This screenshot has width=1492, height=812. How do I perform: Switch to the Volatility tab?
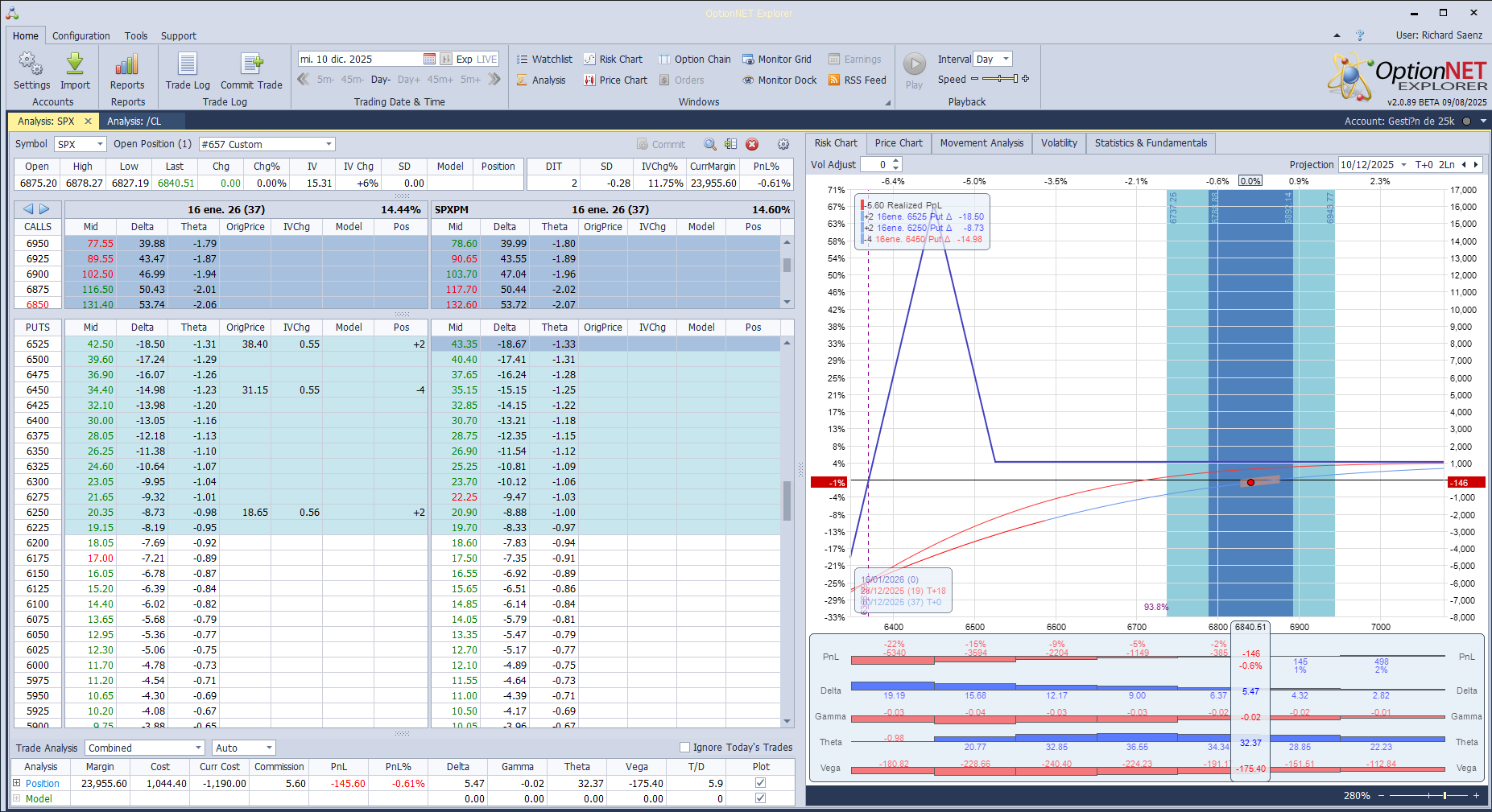(x=1058, y=143)
